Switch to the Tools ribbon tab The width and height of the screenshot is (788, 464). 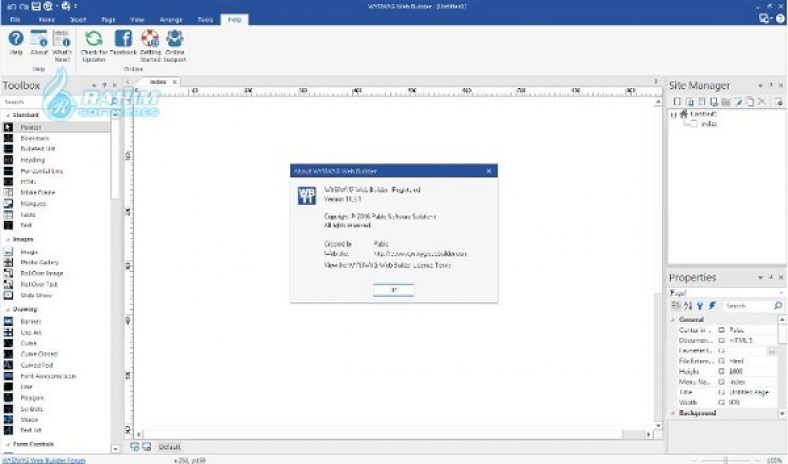pyautogui.click(x=205, y=20)
